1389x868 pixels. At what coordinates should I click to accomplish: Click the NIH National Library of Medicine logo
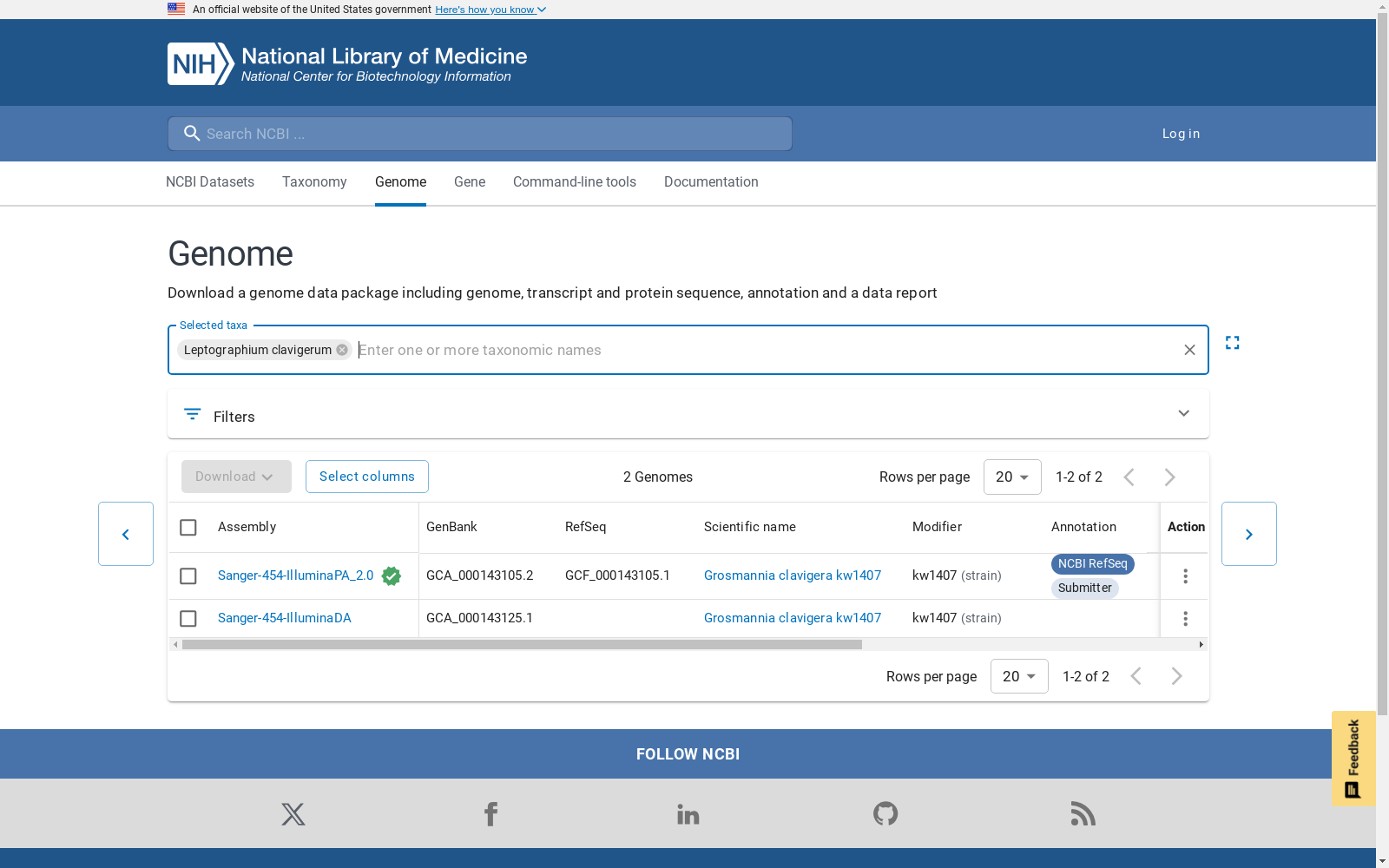(347, 63)
